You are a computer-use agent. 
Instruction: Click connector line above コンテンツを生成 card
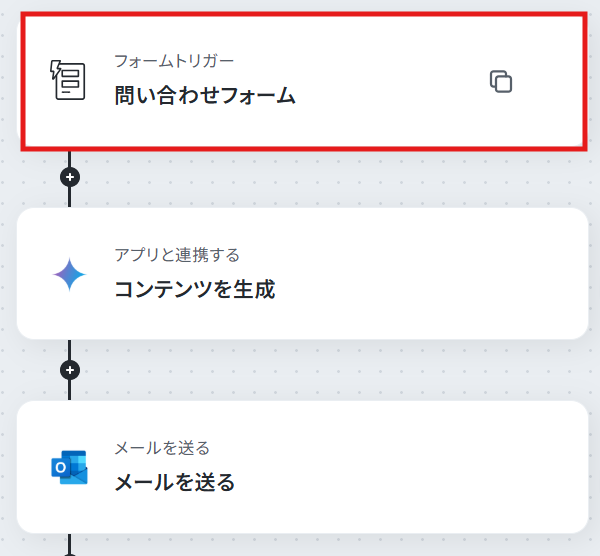coord(69,197)
